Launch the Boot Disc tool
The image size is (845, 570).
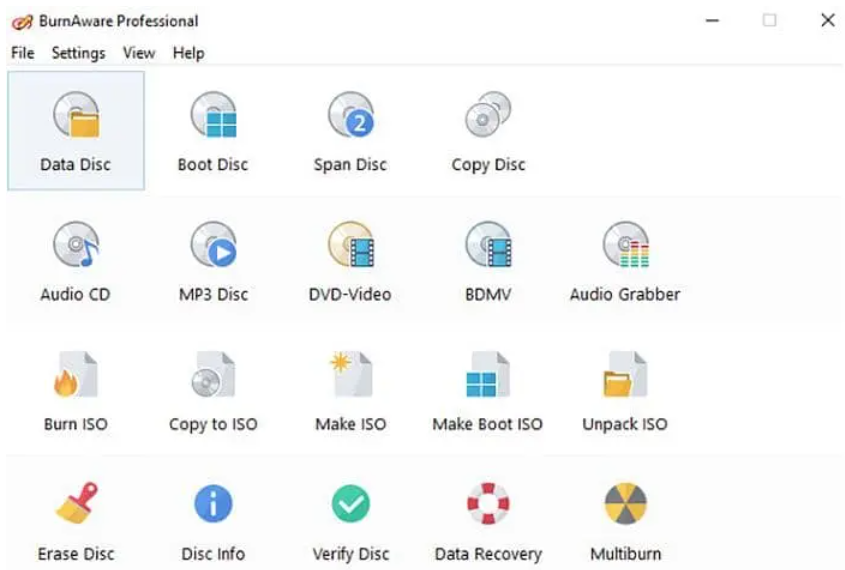coord(213,130)
